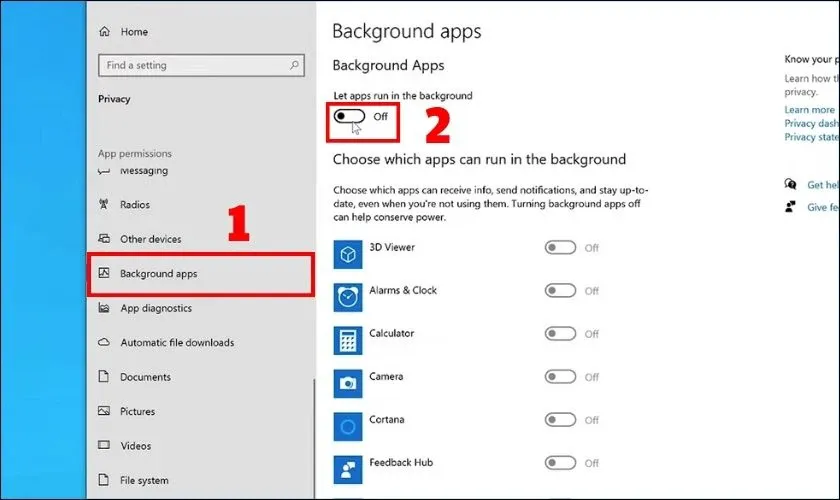Click the Home icon in sidebar
This screenshot has height=500, width=840.
click(104, 32)
